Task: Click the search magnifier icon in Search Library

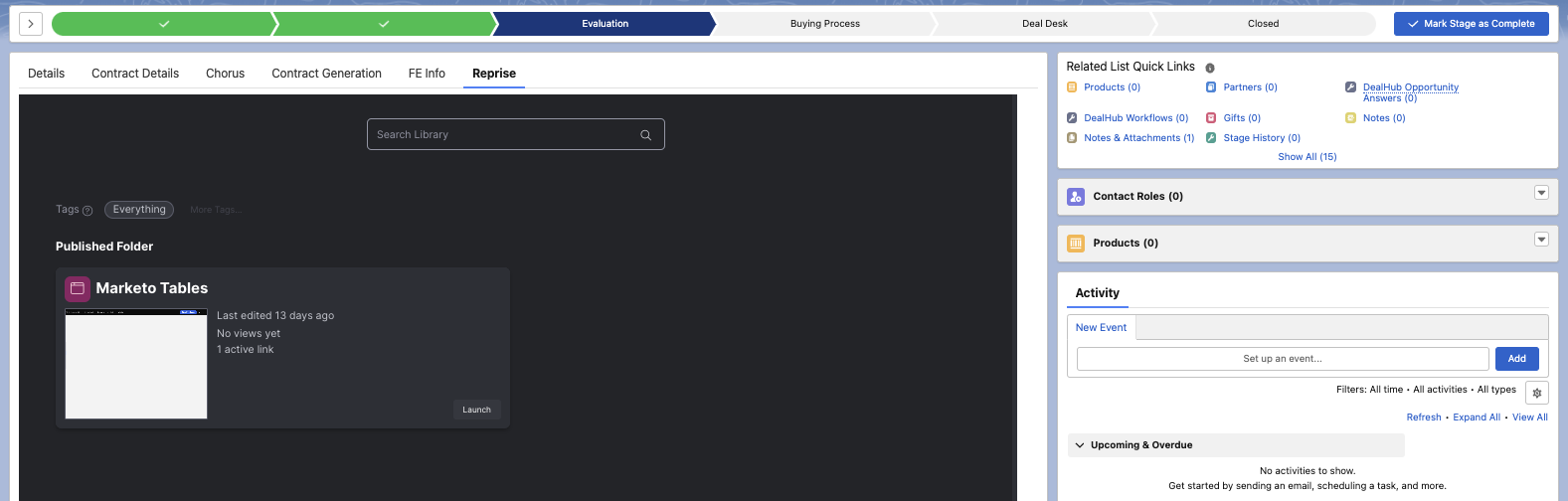Action: coord(645,135)
